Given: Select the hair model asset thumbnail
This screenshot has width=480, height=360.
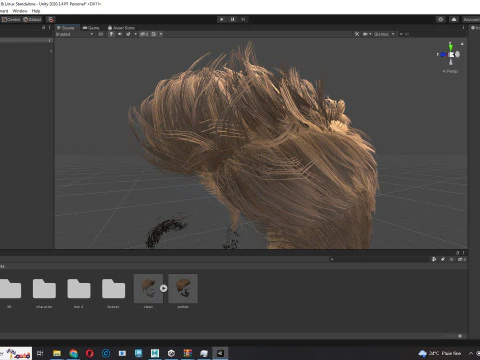Looking at the screenshot, I should tap(148, 289).
